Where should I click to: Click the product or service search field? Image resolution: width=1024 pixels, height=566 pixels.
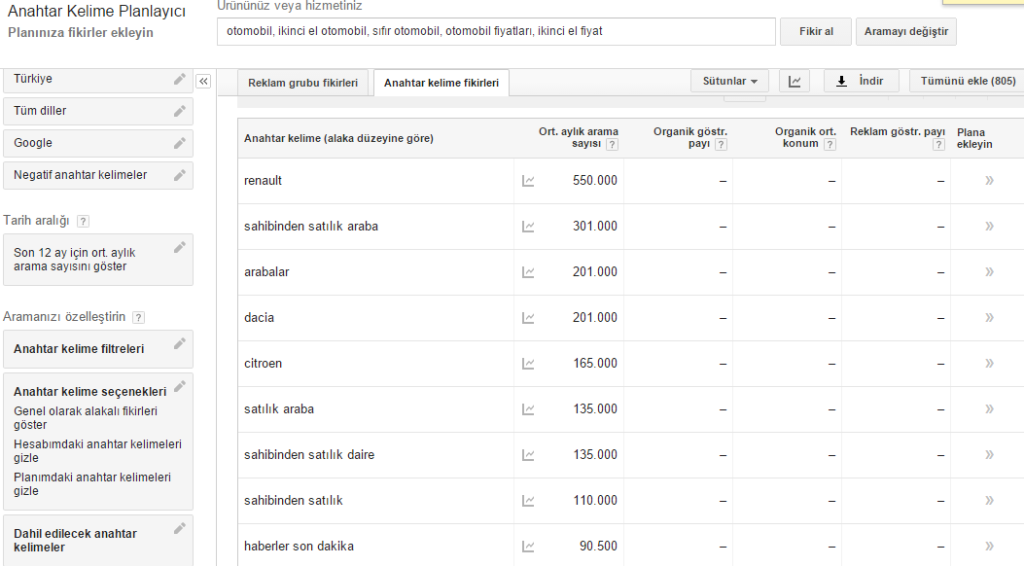click(x=496, y=31)
